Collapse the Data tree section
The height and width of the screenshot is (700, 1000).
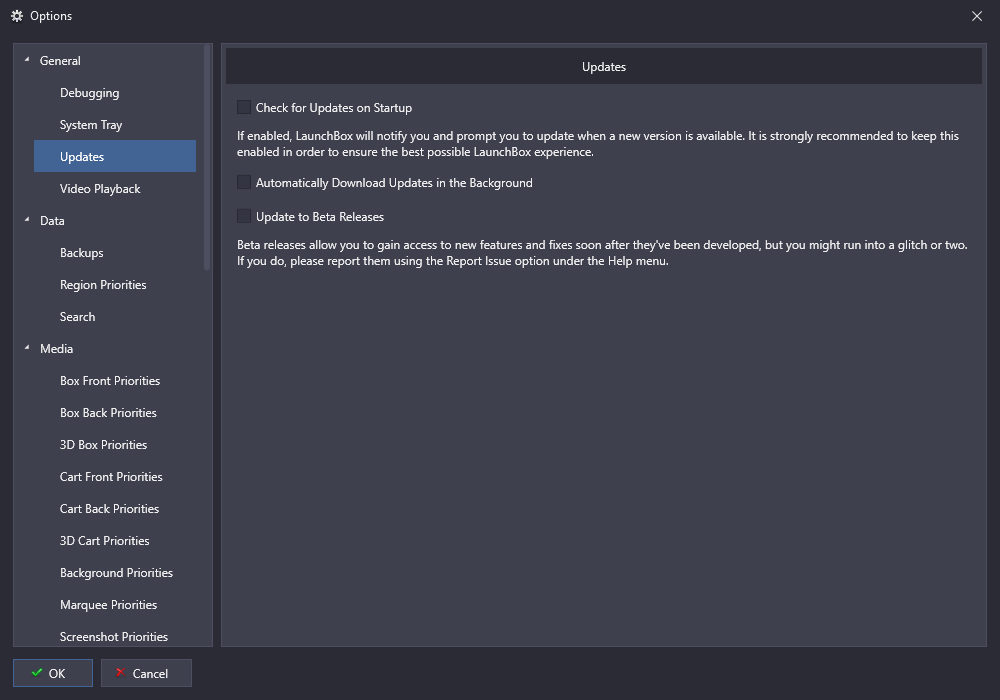click(x=27, y=220)
